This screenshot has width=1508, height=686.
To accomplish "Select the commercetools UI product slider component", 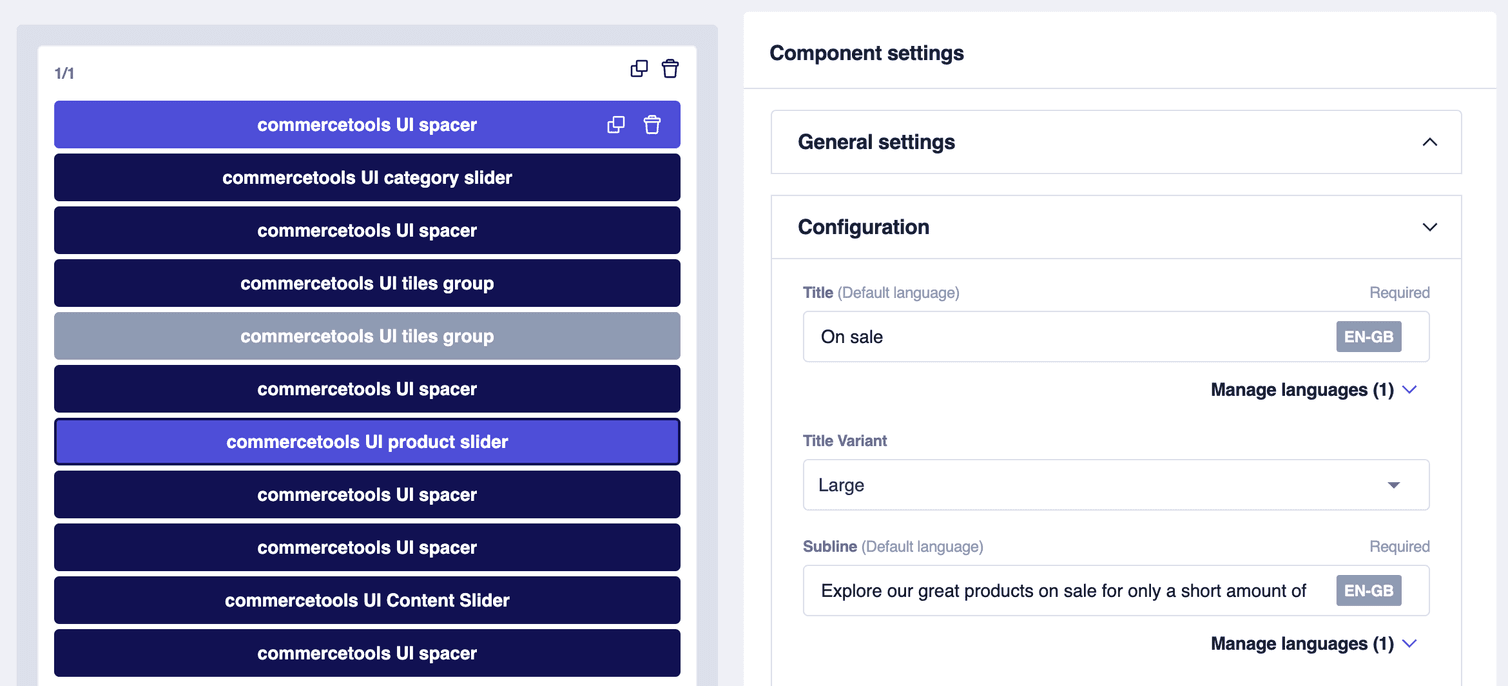I will click(x=366, y=441).
